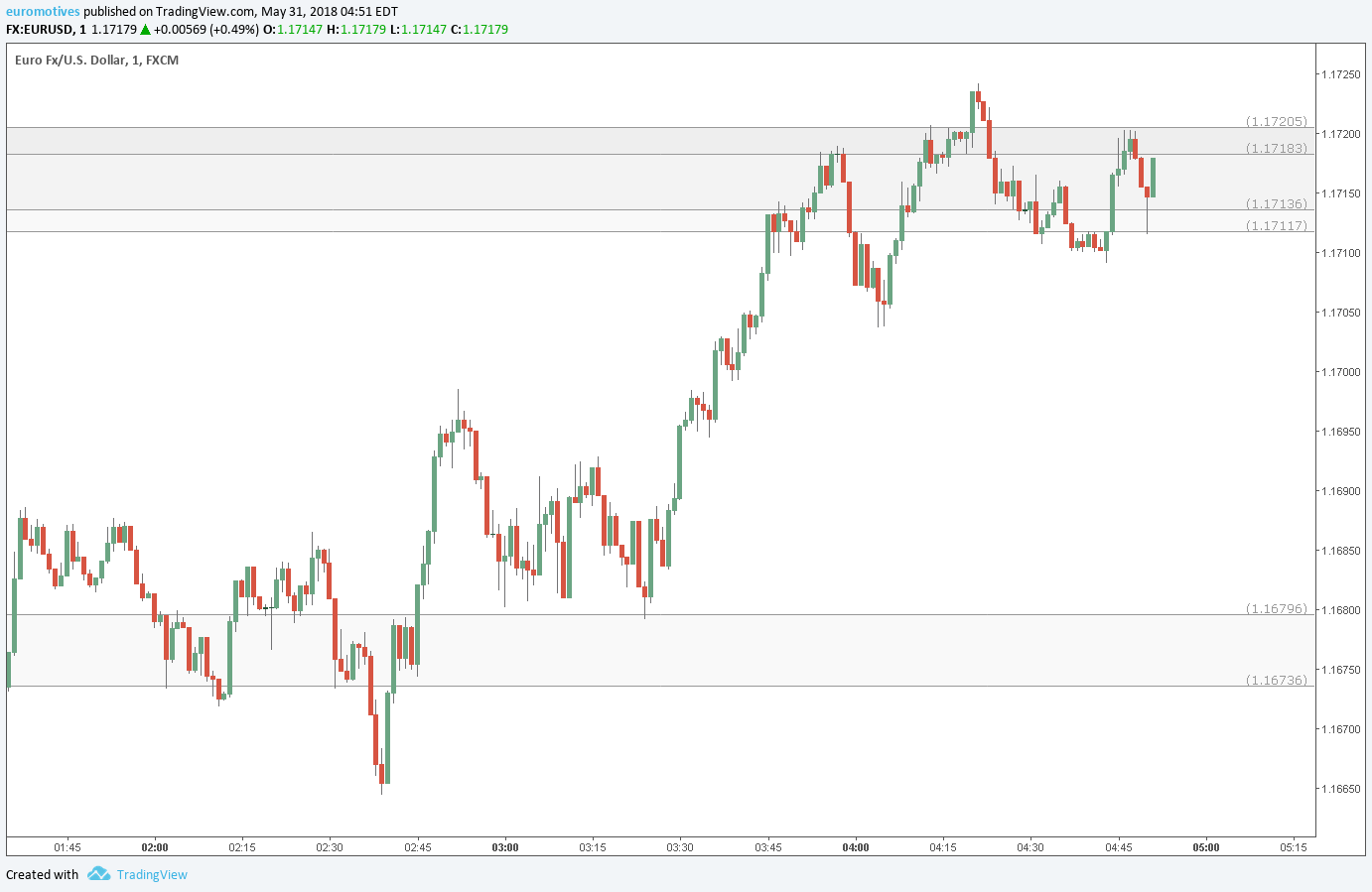1372x892 pixels.
Task: Click the 05:15 time axis label
Action: (1294, 847)
